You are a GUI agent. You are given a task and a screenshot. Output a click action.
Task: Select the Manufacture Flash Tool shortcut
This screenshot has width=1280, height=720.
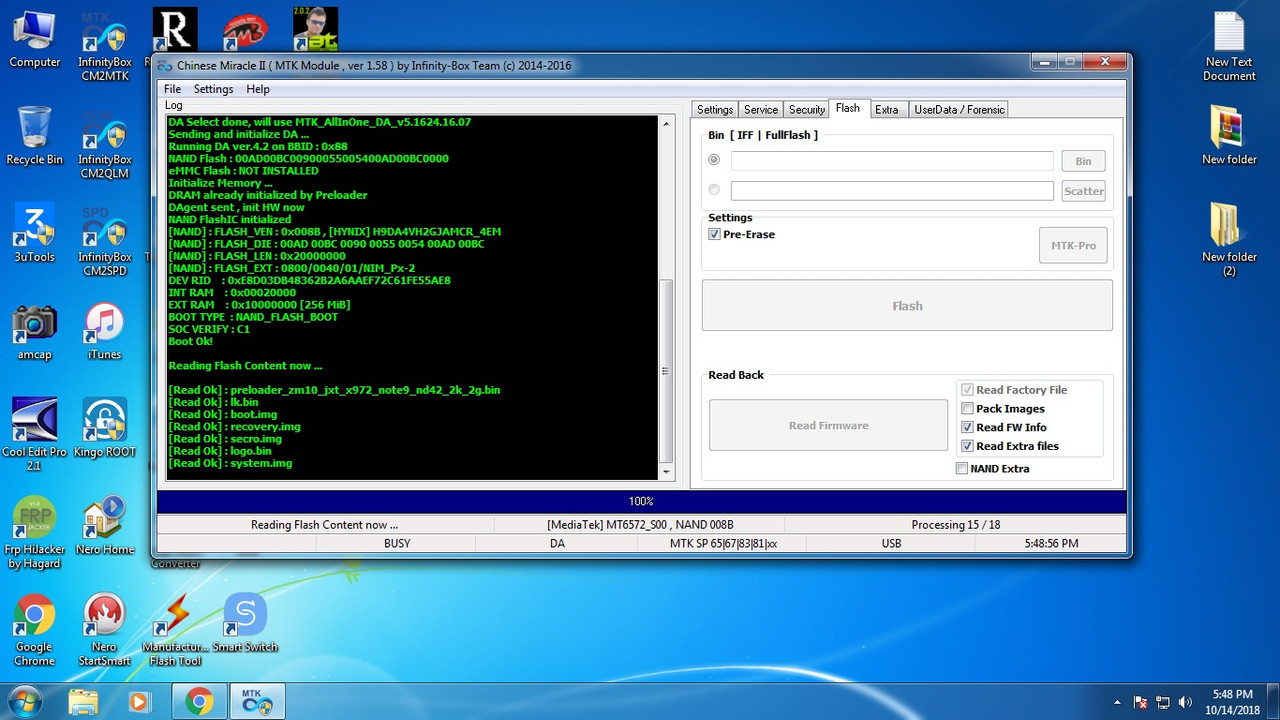coord(176,629)
